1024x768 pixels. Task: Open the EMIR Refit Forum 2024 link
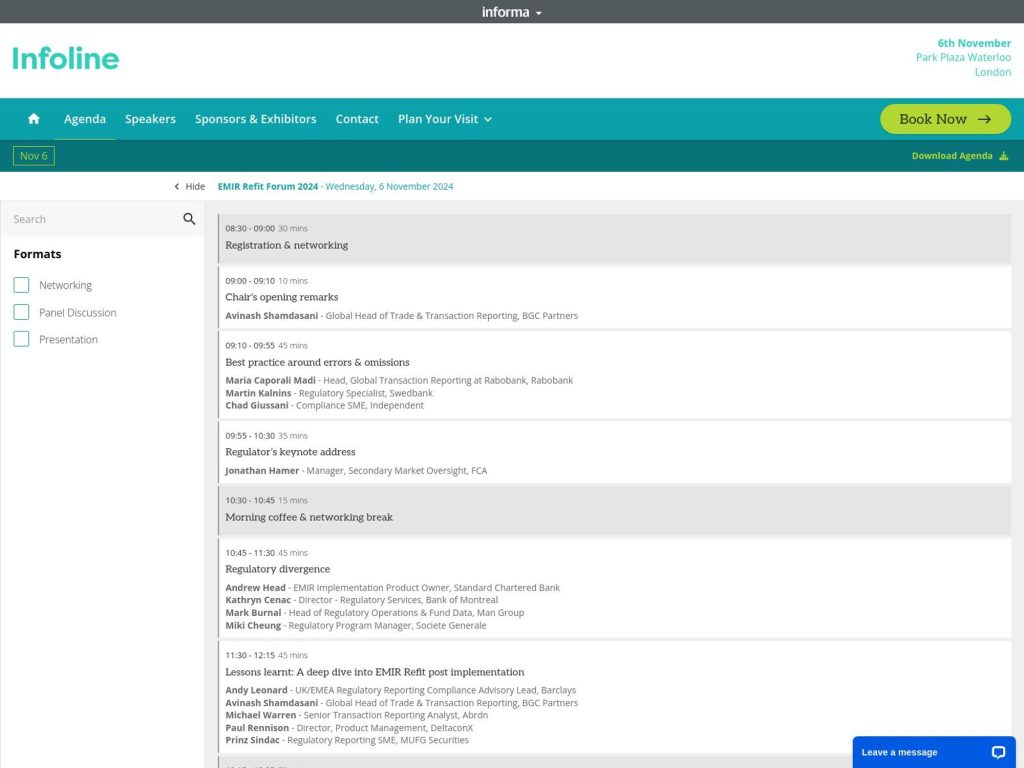click(x=268, y=186)
